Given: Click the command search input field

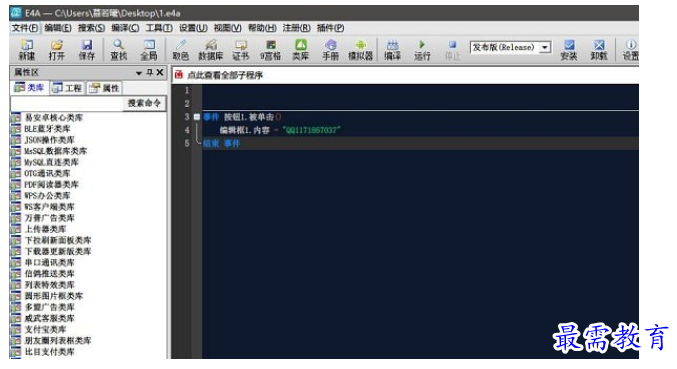Looking at the screenshot, I should coord(67,103).
